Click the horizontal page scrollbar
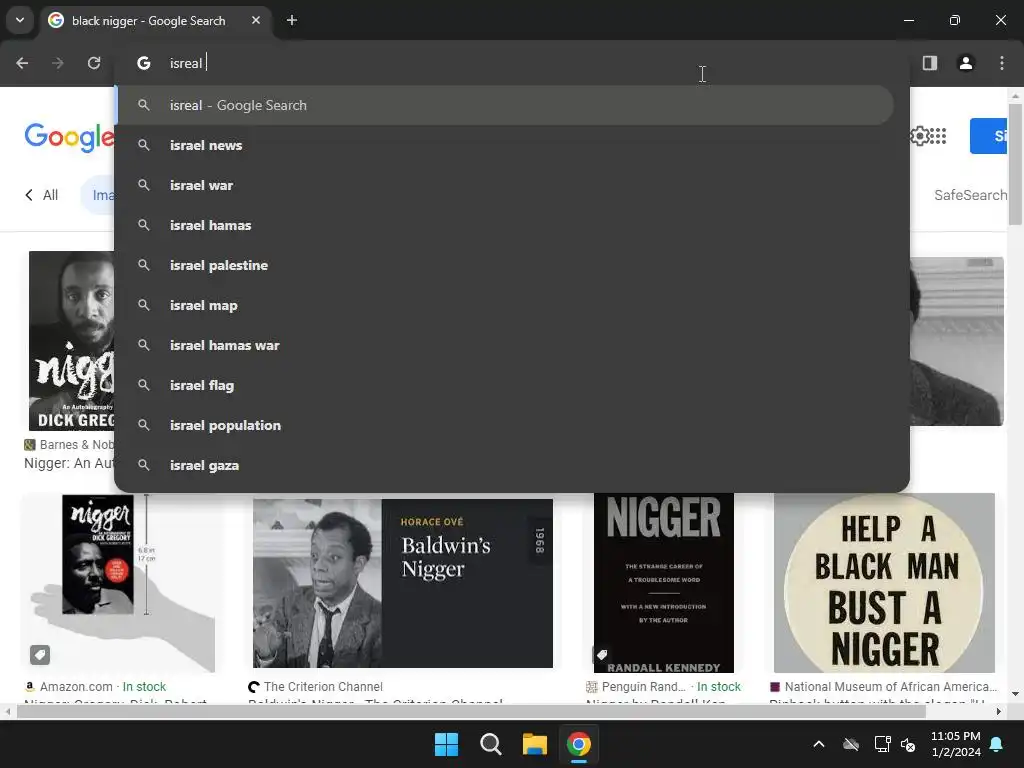This screenshot has width=1024, height=768. click(x=472, y=711)
